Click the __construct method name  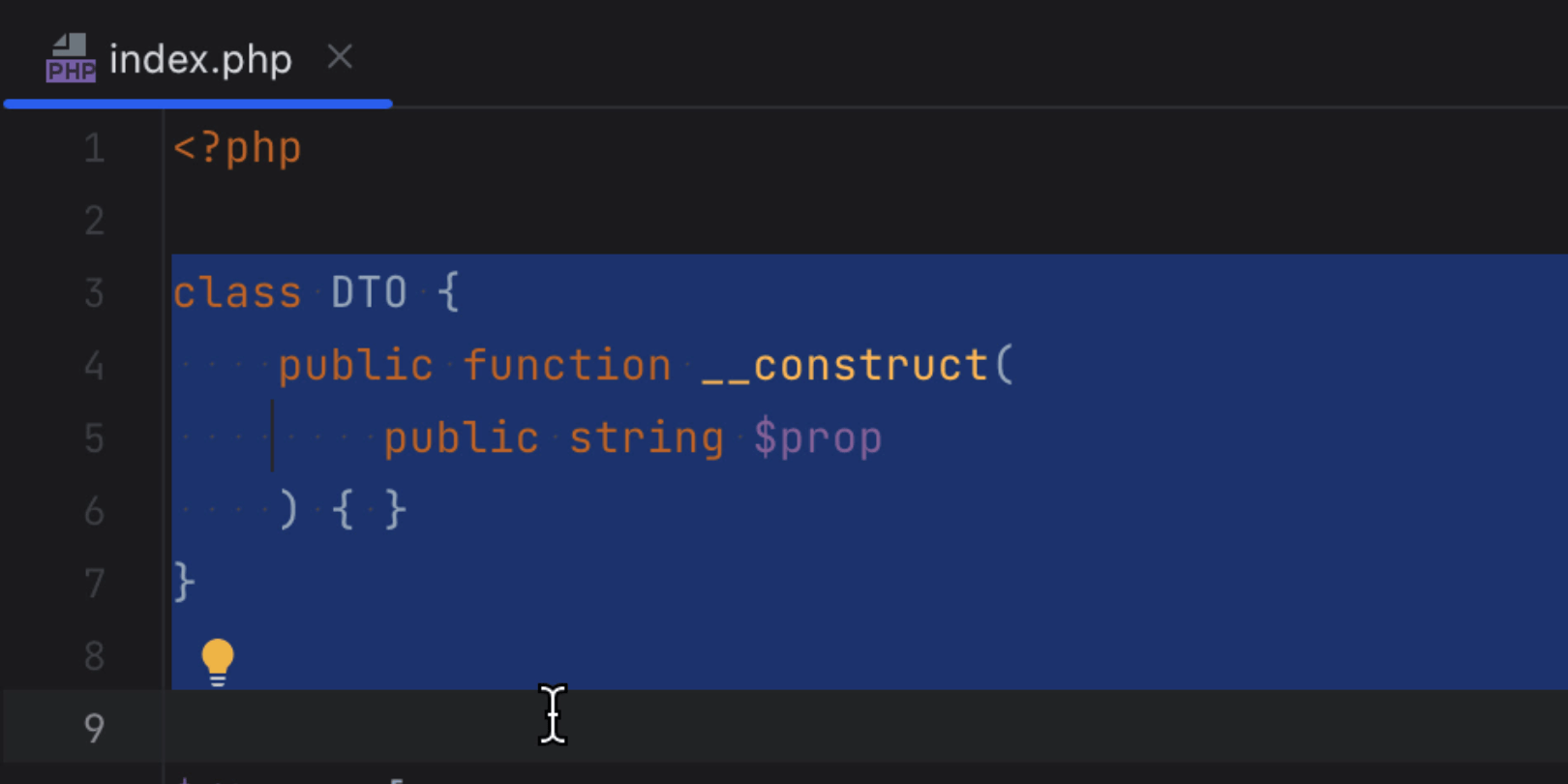point(844,366)
